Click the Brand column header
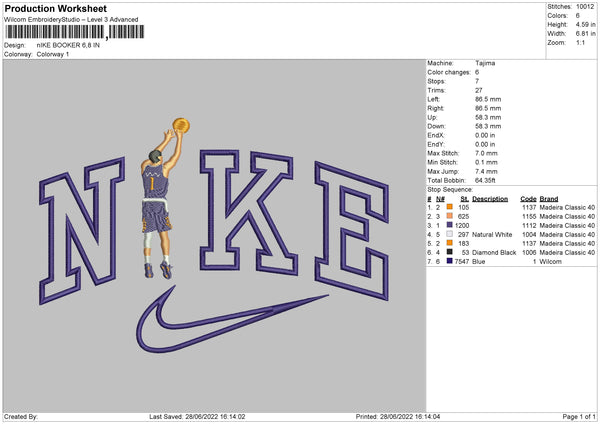The image size is (600, 424). tap(549, 199)
